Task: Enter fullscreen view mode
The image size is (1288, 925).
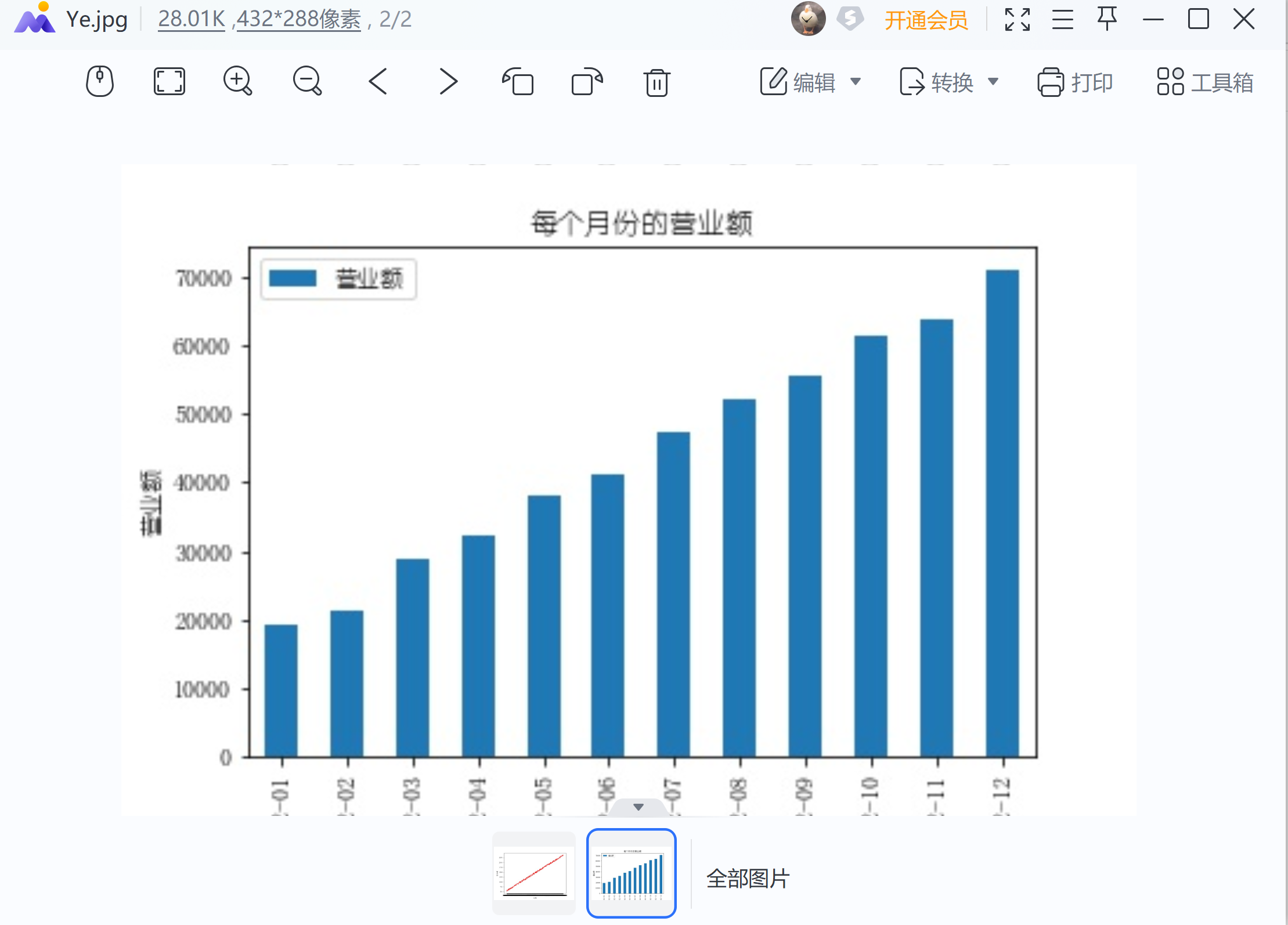Action: (x=1017, y=20)
